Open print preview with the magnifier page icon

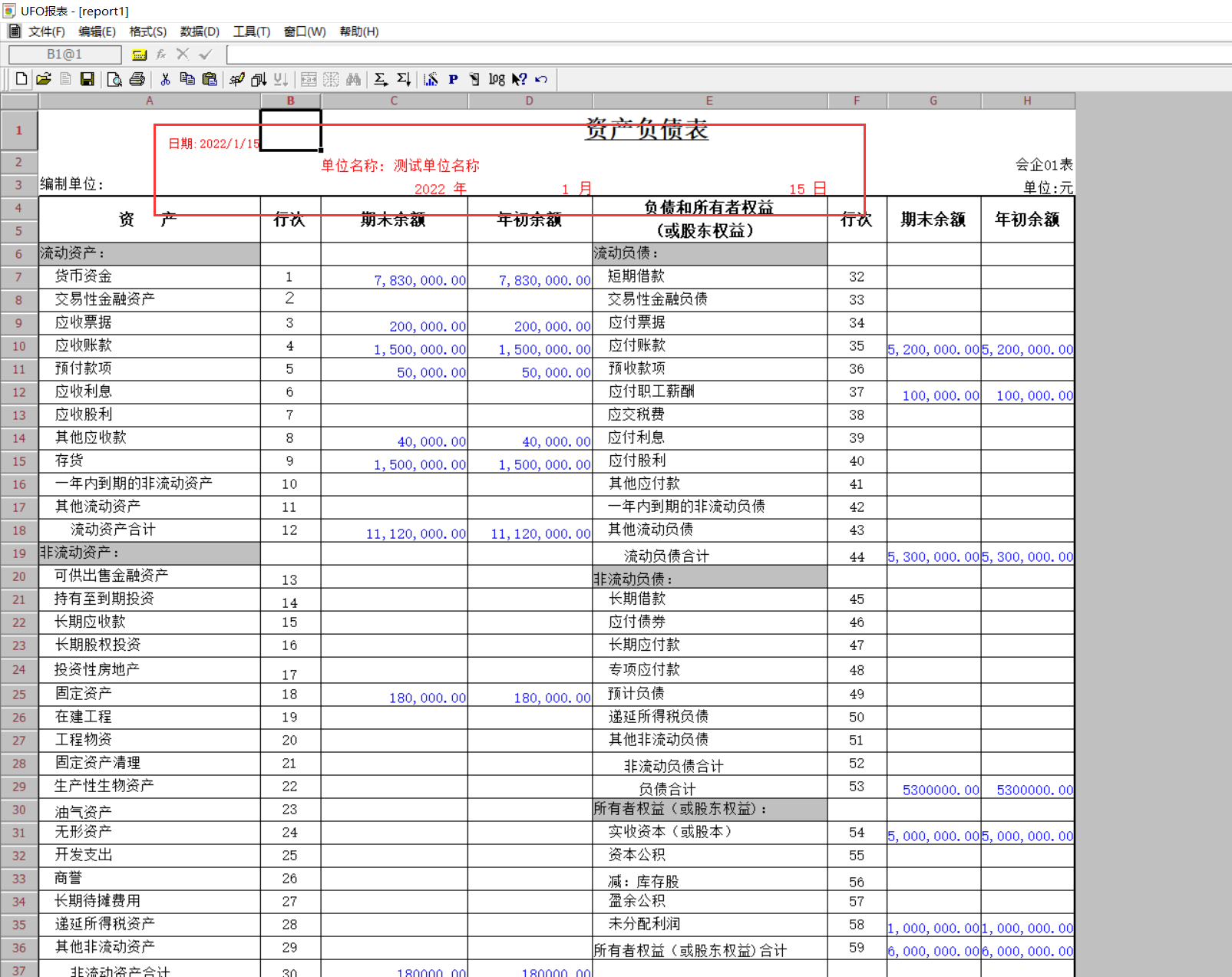point(114,79)
